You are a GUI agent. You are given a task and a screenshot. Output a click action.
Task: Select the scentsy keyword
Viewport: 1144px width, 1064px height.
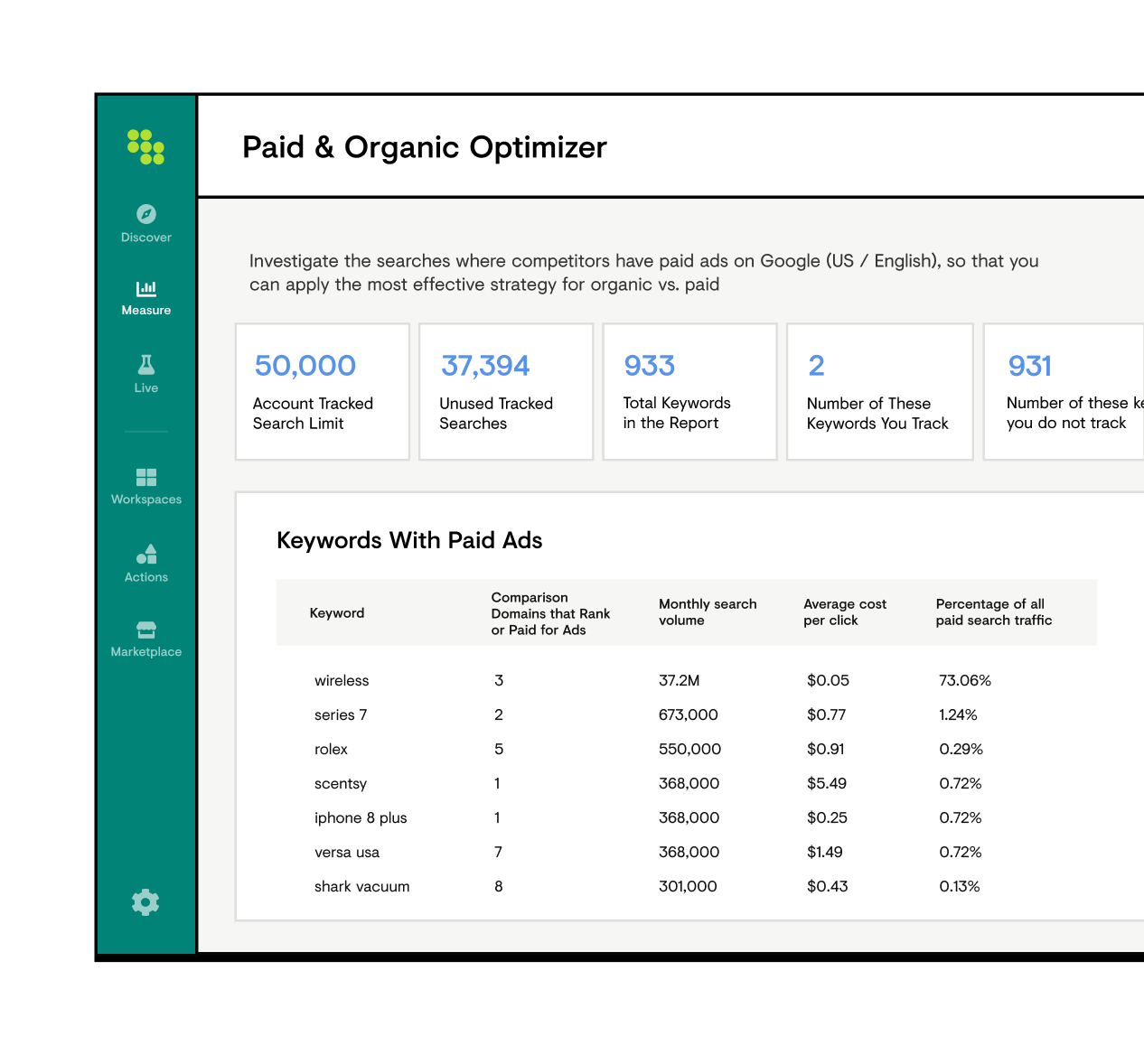tap(341, 783)
